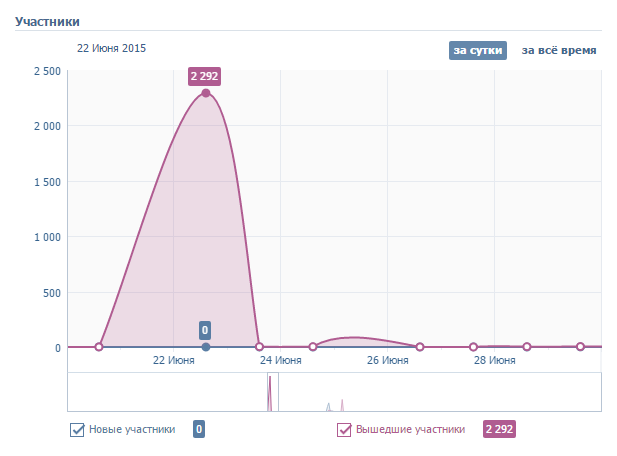The width and height of the screenshot is (617, 456).
Task: Uncheck the "Вышедшие участники" checkbox
Action: [x=344, y=430]
